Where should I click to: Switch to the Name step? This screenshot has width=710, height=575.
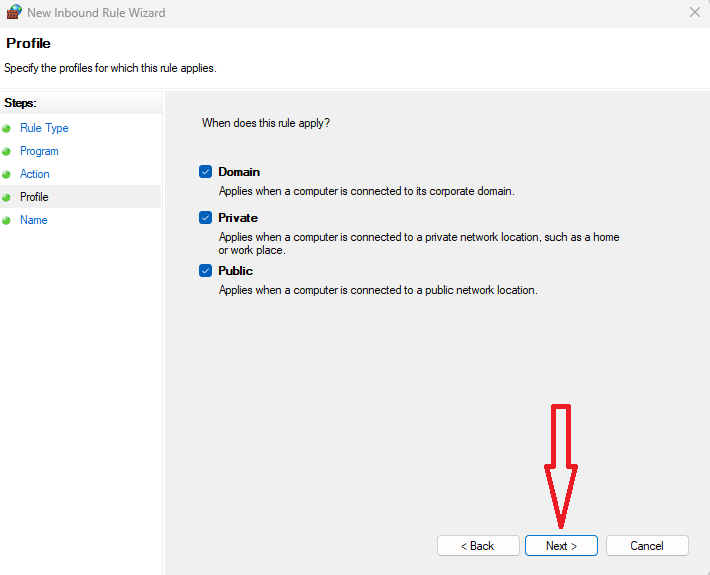[34, 220]
